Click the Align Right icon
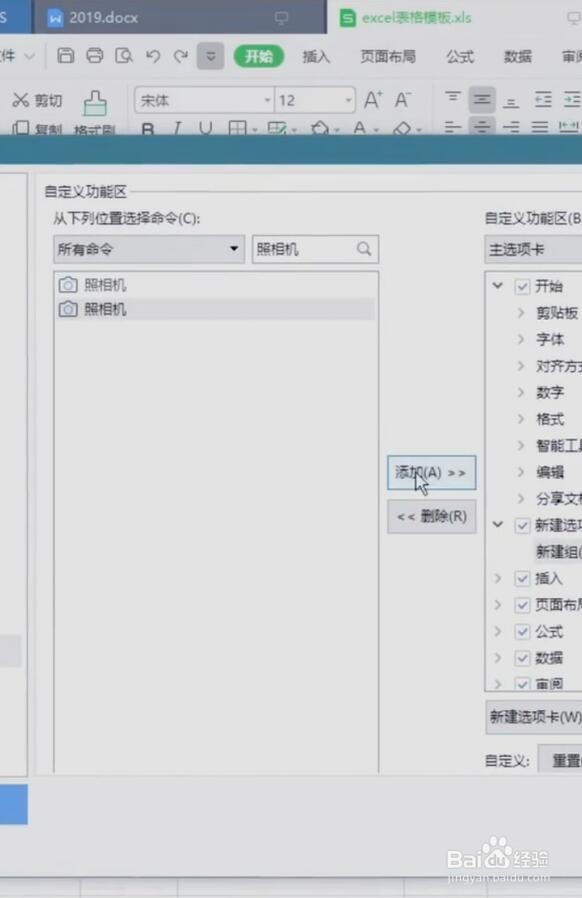582x898 pixels. [511, 127]
